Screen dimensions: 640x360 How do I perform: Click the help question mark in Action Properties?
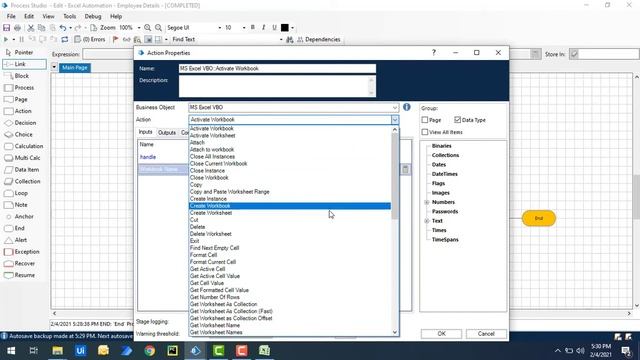(x=433, y=53)
